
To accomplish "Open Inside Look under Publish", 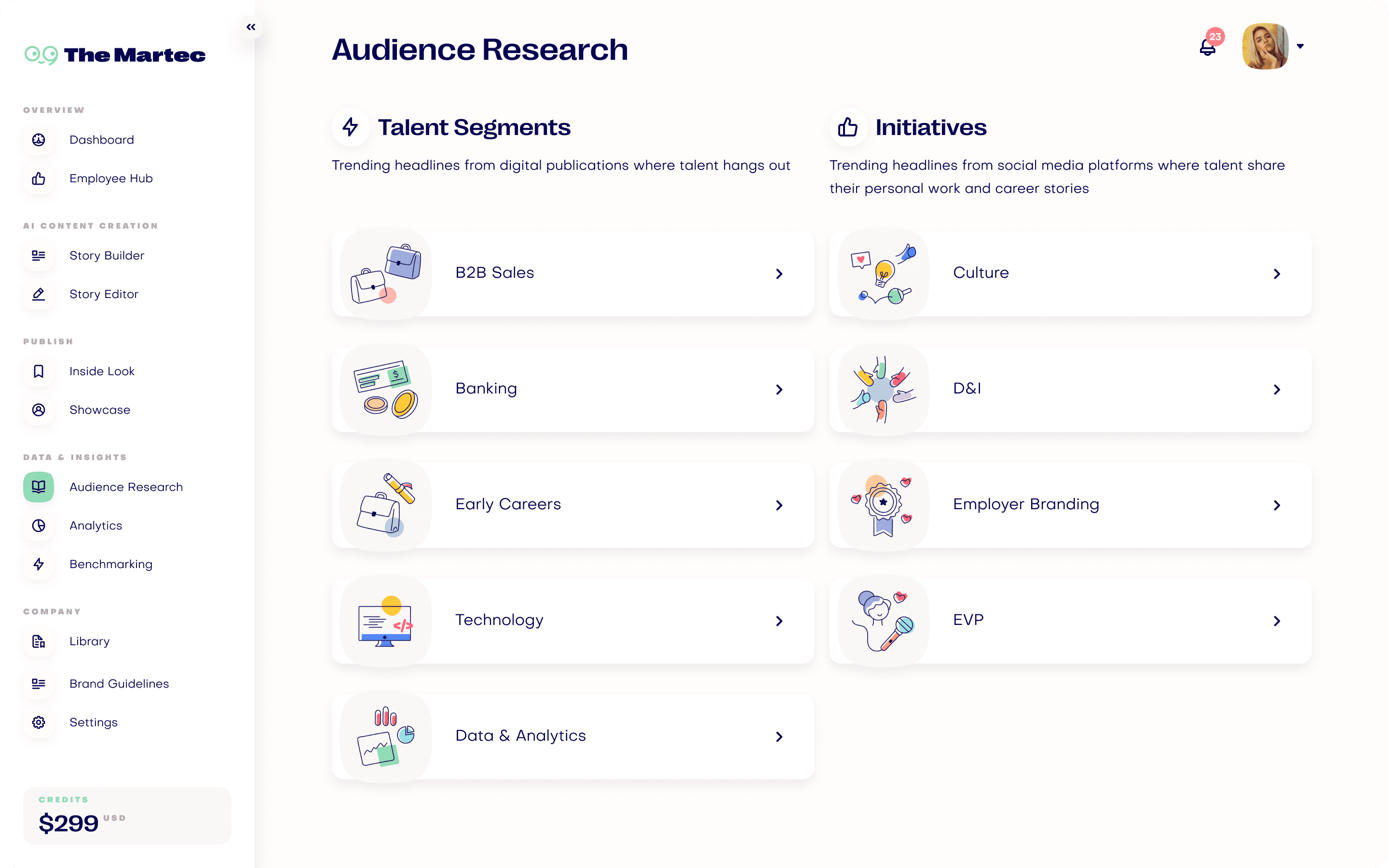I will tap(102, 371).
